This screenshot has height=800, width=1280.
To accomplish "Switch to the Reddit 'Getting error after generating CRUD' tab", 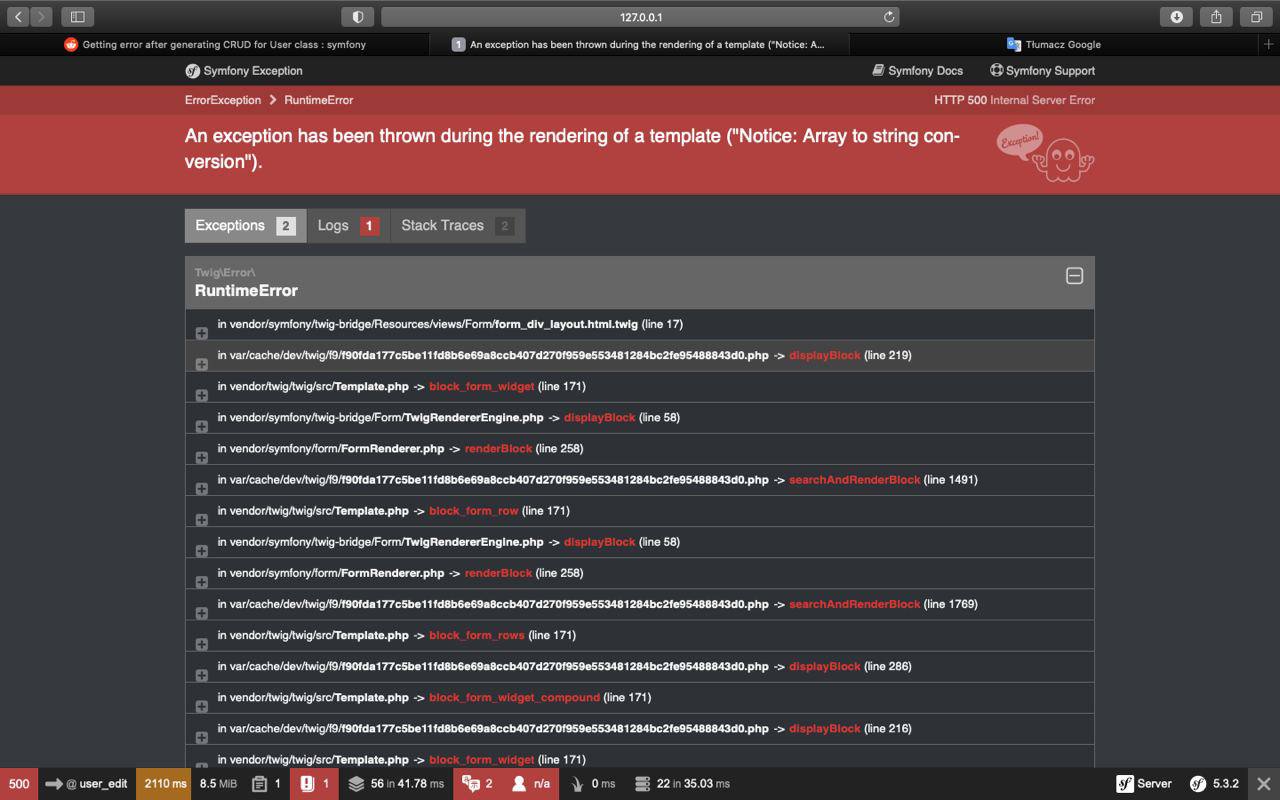I will [214, 44].
